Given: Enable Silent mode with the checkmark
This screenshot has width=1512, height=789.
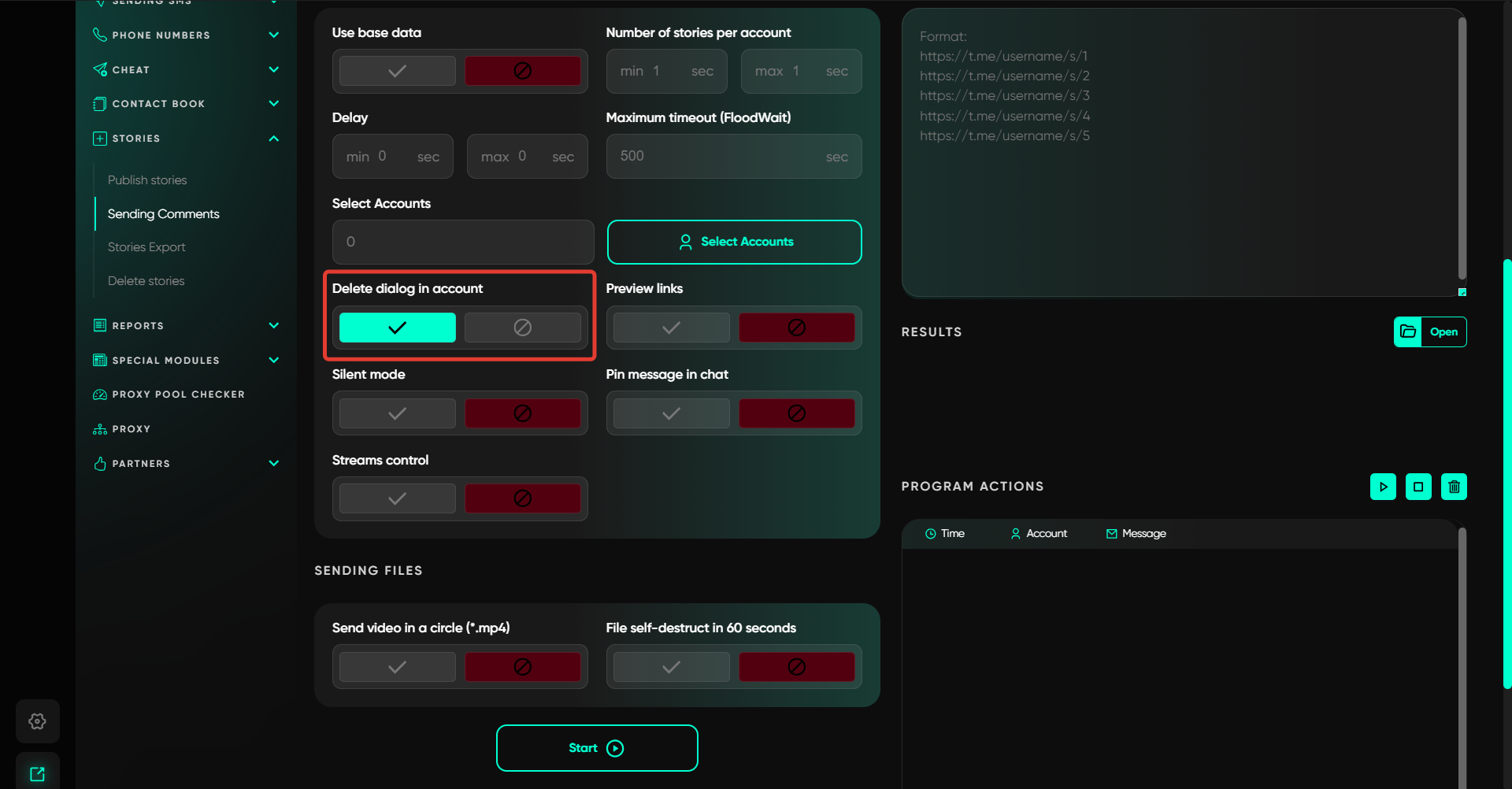Looking at the screenshot, I should click(x=397, y=413).
